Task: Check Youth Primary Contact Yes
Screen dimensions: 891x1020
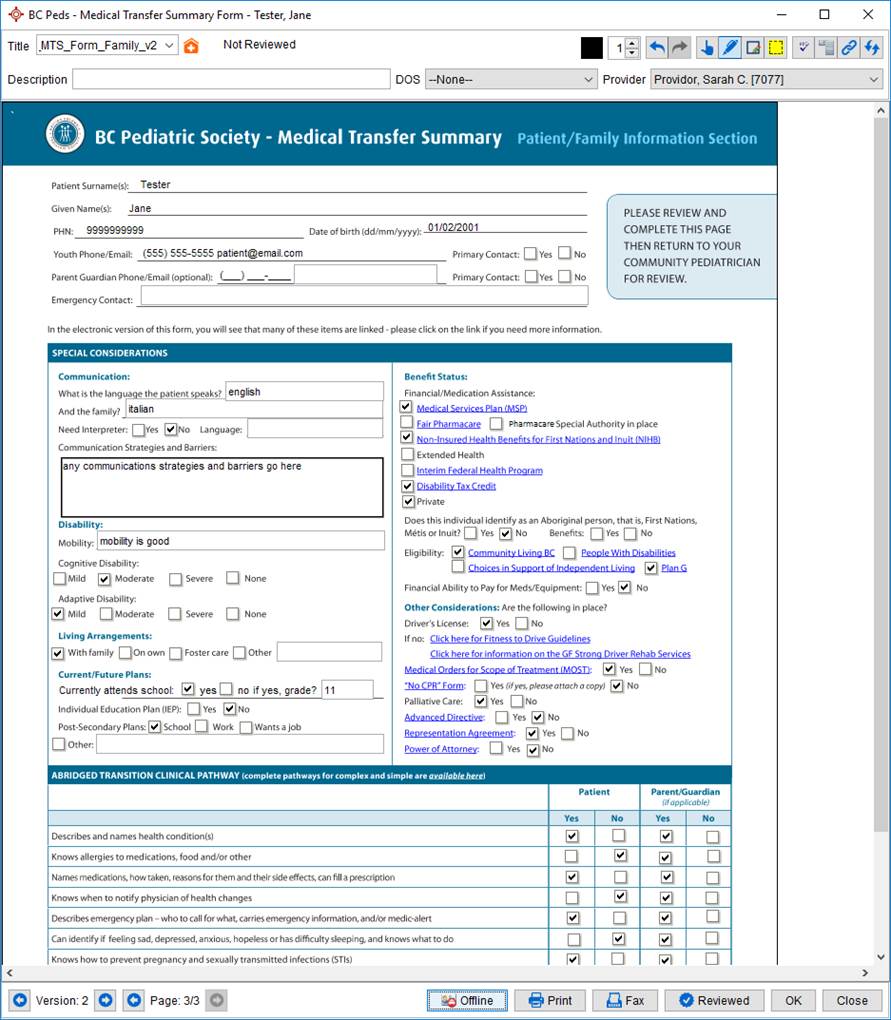Action: pos(531,253)
